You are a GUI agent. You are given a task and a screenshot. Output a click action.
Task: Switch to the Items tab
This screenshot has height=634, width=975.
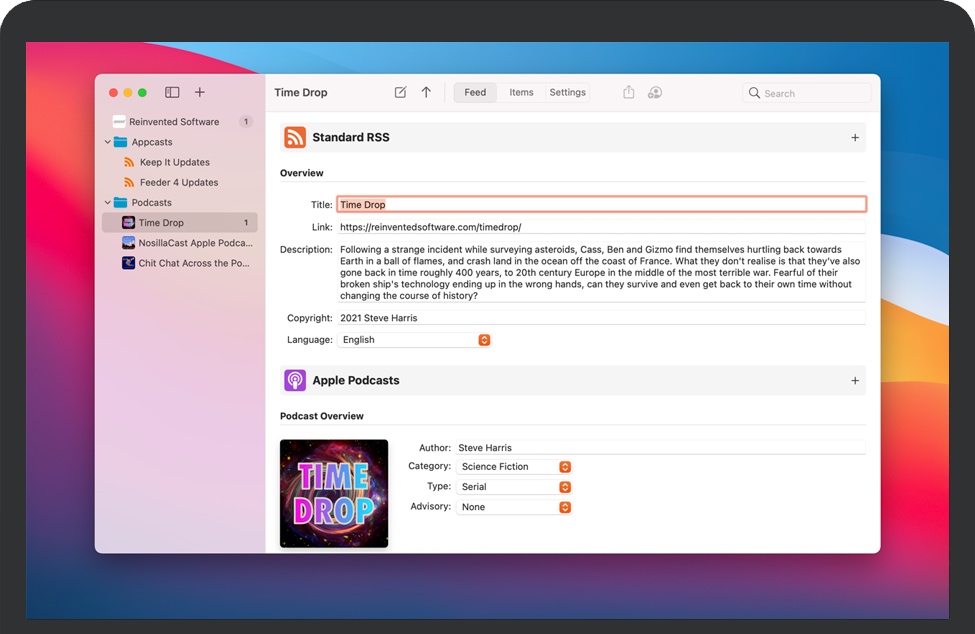[x=521, y=92]
